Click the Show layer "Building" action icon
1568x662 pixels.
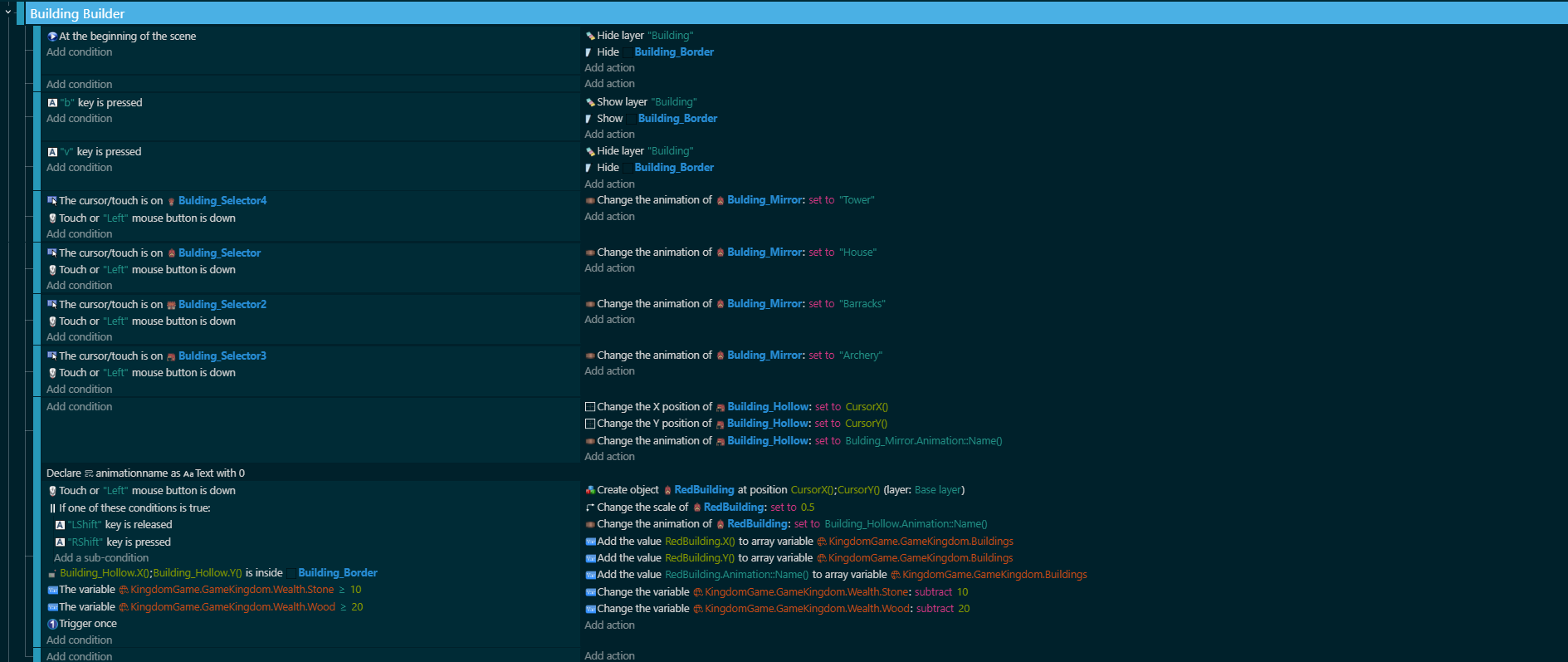point(590,102)
